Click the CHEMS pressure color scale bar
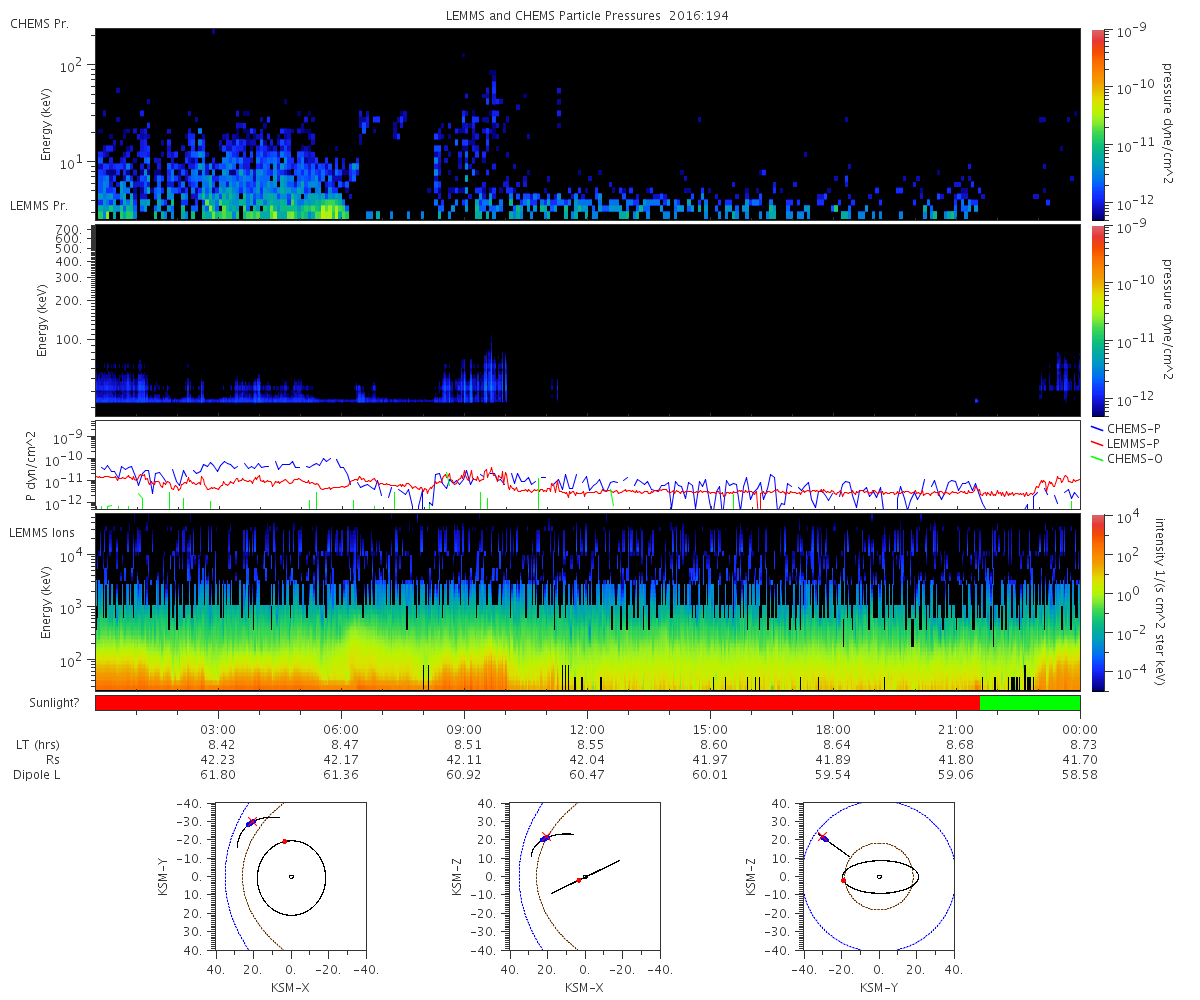1200x1000 pixels. coord(1098,124)
